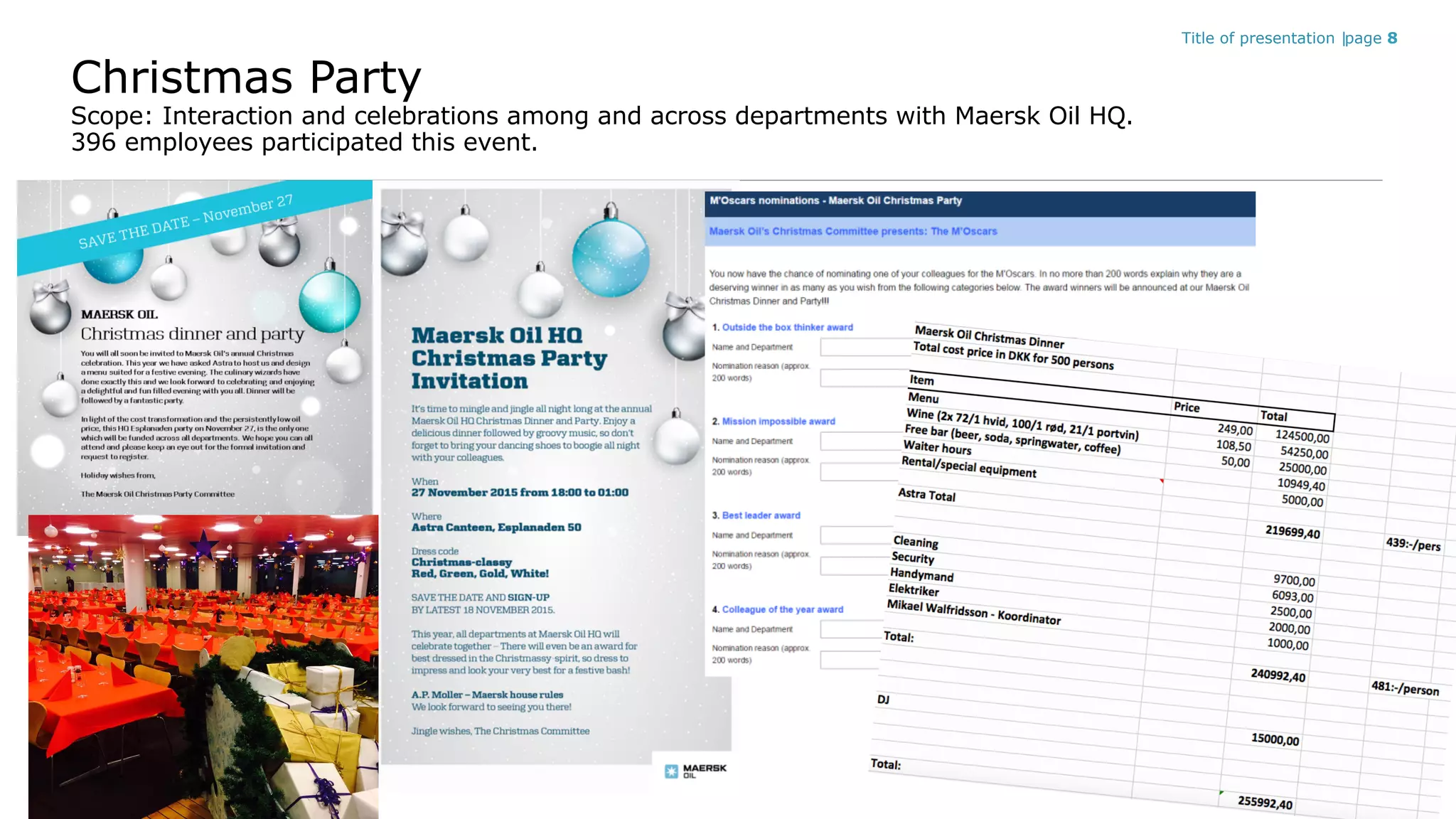Click the Christmas Party slide title
Viewport: 1456px width, 819px height.
pyautogui.click(x=246, y=77)
